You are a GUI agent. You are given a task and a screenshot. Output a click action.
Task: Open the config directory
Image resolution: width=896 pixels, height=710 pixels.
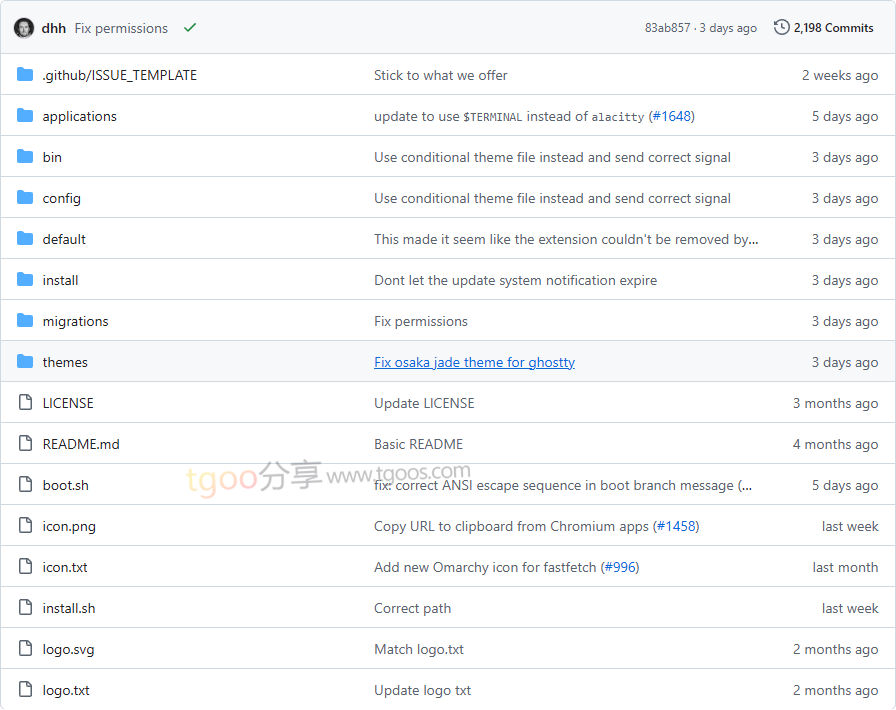(x=61, y=198)
